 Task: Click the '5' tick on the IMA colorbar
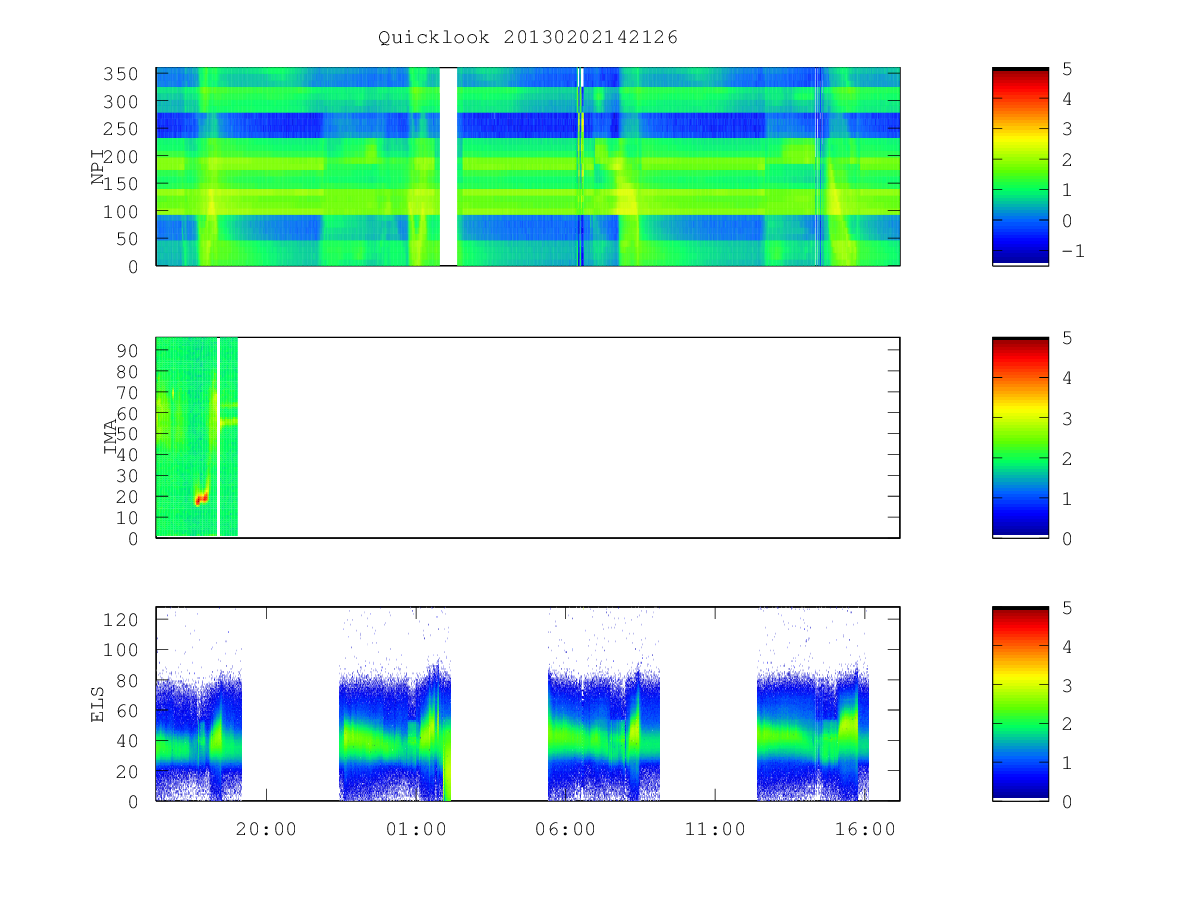coord(1065,338)
